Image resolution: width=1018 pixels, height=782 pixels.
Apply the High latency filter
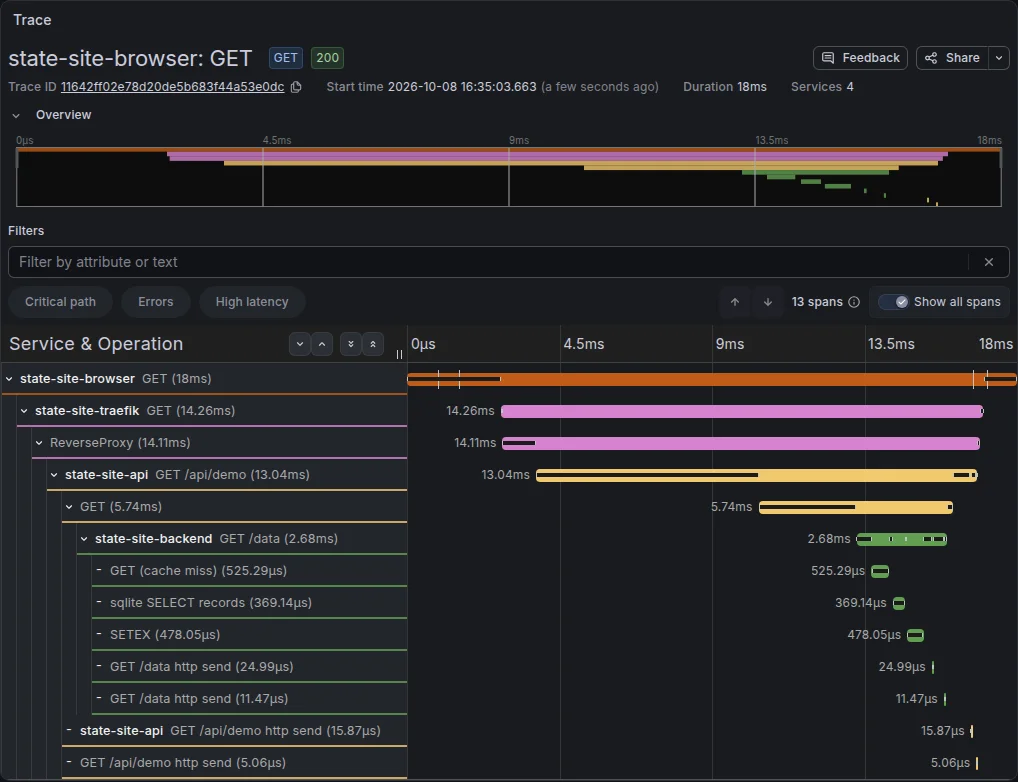tap(252, 302)
